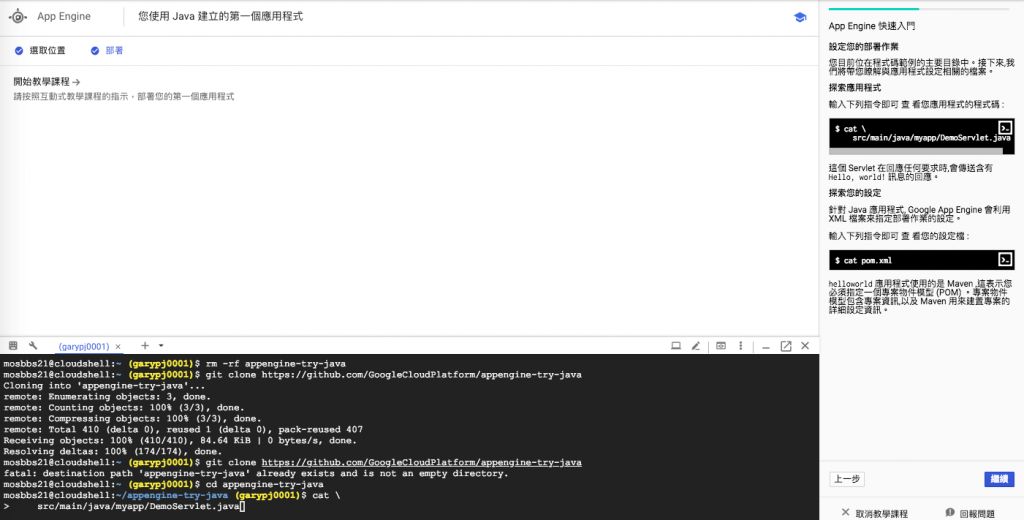
Task: Click the 上一步 button
Action: click(846, 479)
